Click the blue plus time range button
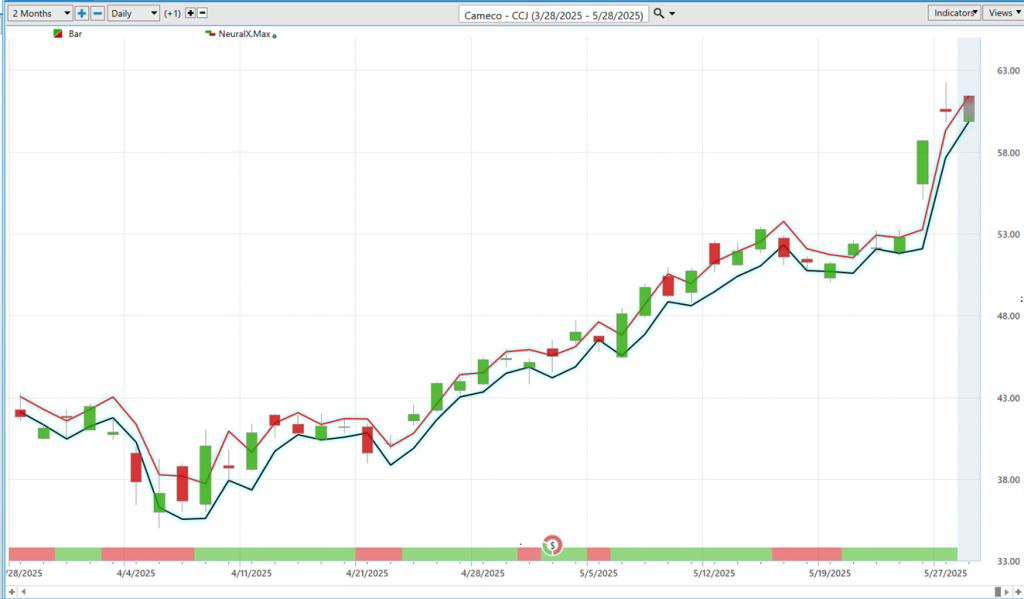Screen dimensions: 1024x599 pos(82,13)
